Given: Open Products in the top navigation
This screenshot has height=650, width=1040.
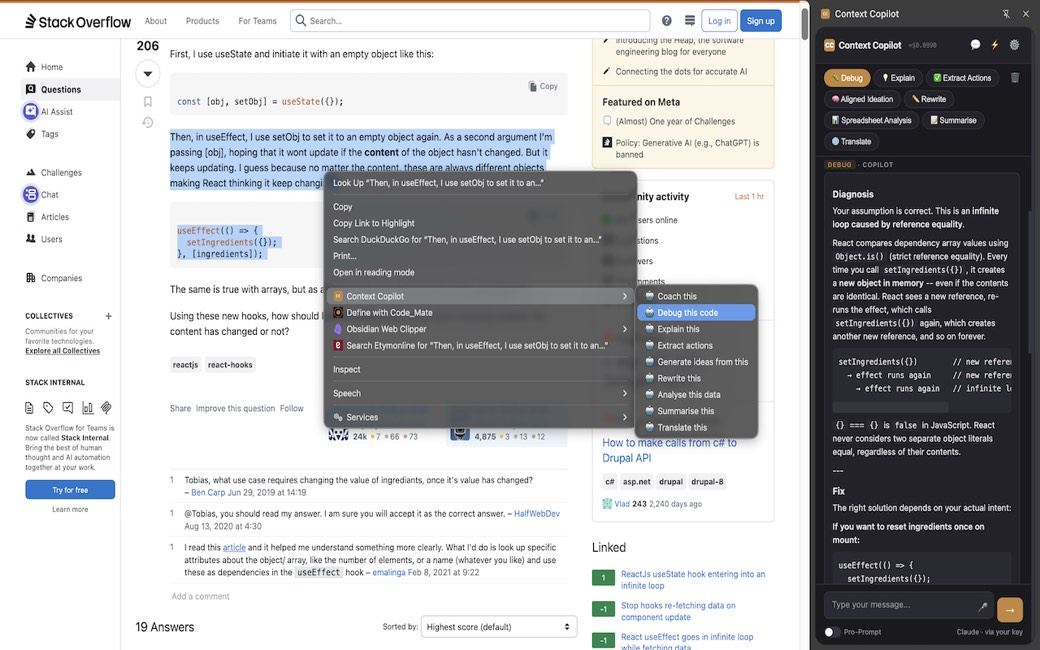Looking at the screenshot, I should tap(202, 21).
